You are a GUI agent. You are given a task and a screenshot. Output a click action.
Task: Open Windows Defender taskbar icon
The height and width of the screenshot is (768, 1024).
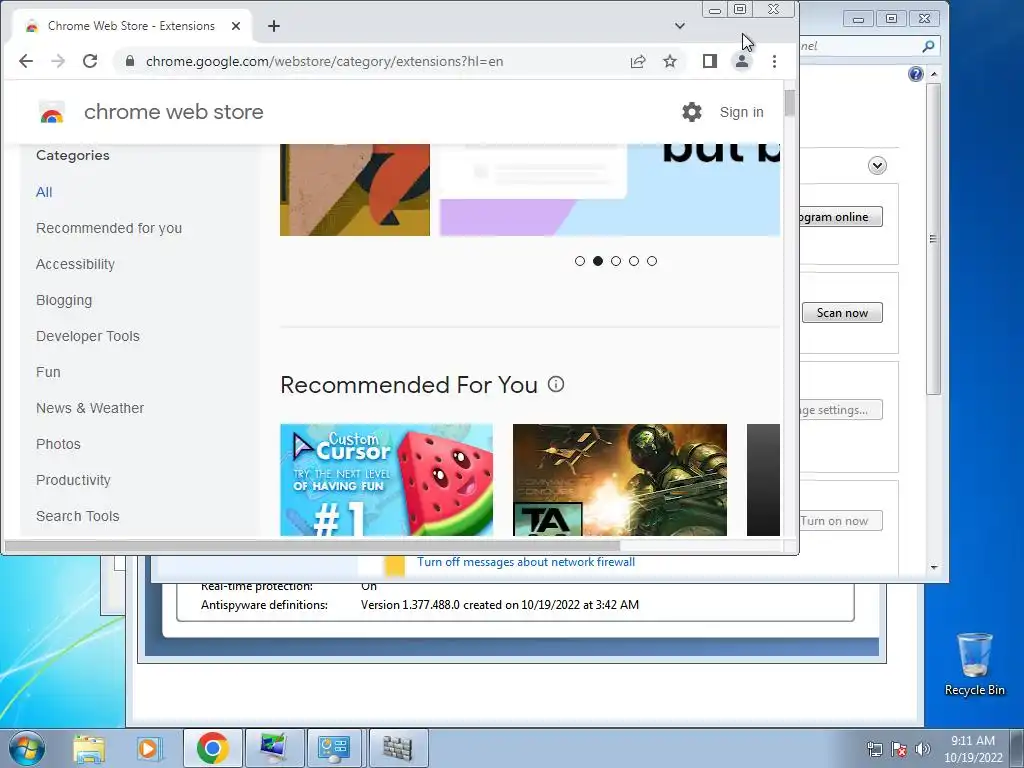pos(398,748)
